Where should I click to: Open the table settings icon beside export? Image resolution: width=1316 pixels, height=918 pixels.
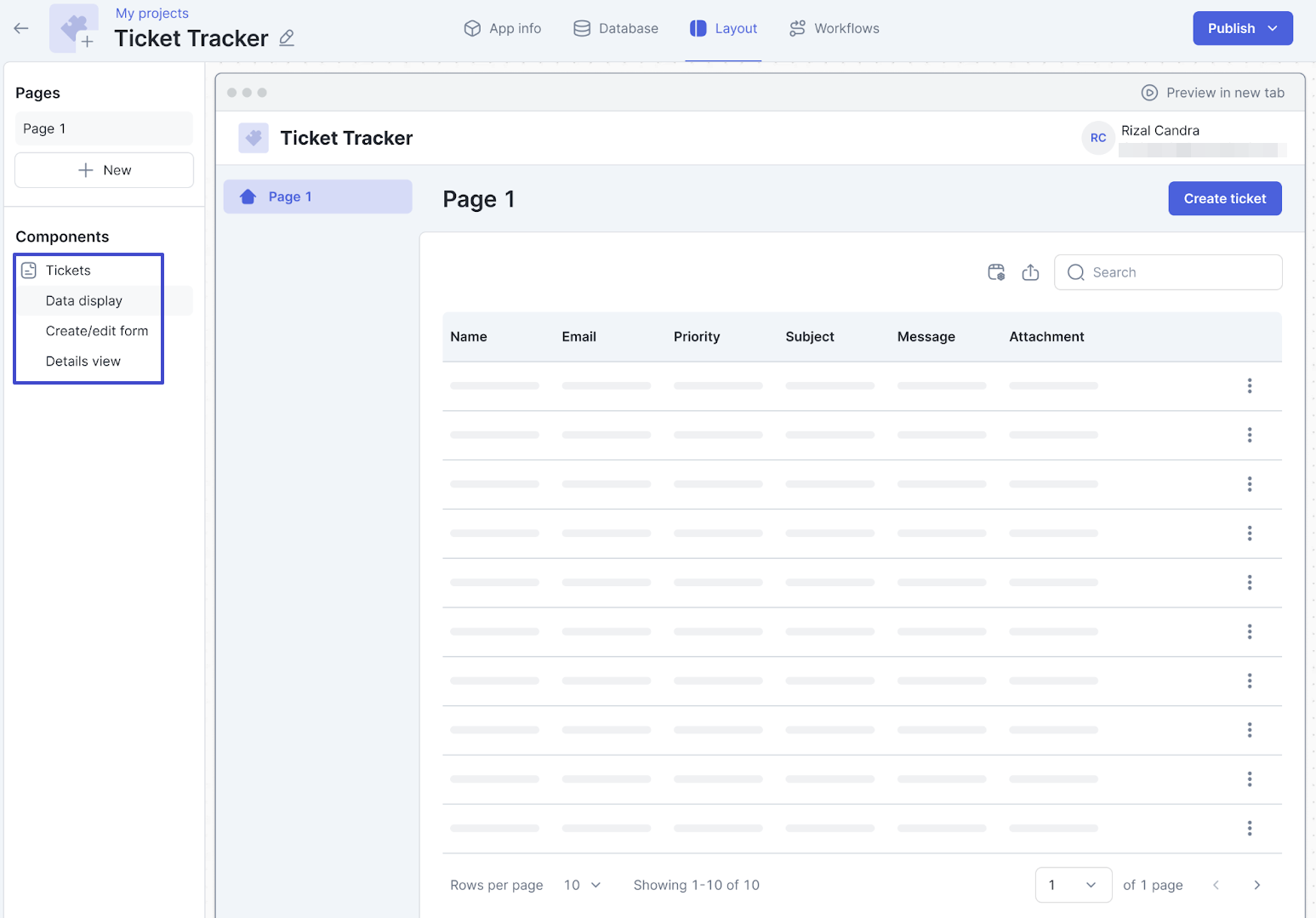pyautogui.click(x=996, y=272)
